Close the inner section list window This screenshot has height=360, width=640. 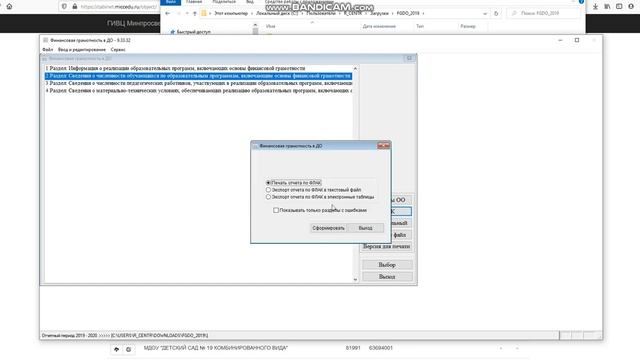409,58
